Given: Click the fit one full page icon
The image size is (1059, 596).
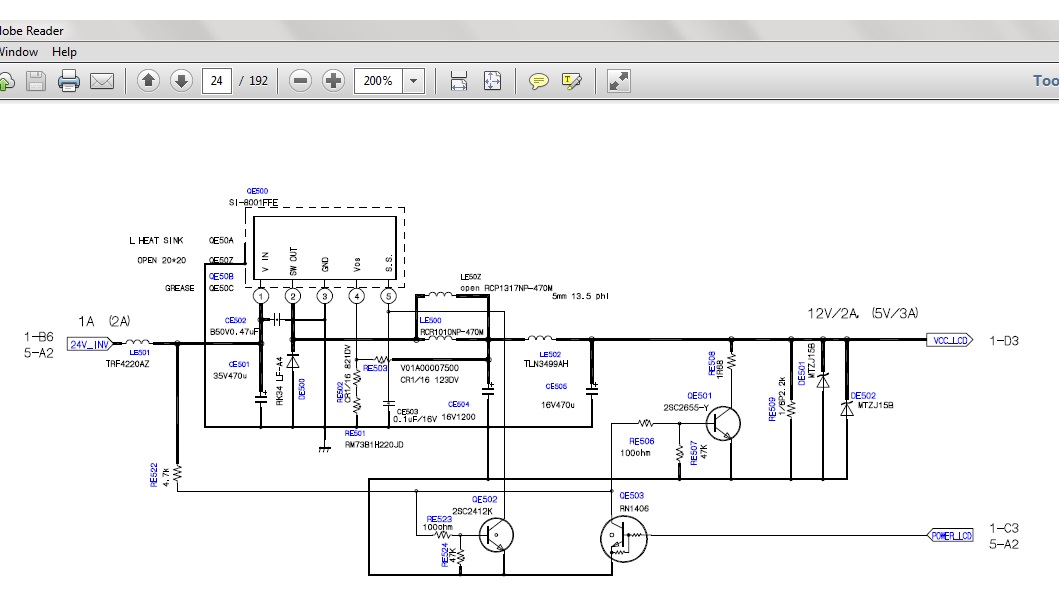Looking at the screenshot, I should [492, 81].
